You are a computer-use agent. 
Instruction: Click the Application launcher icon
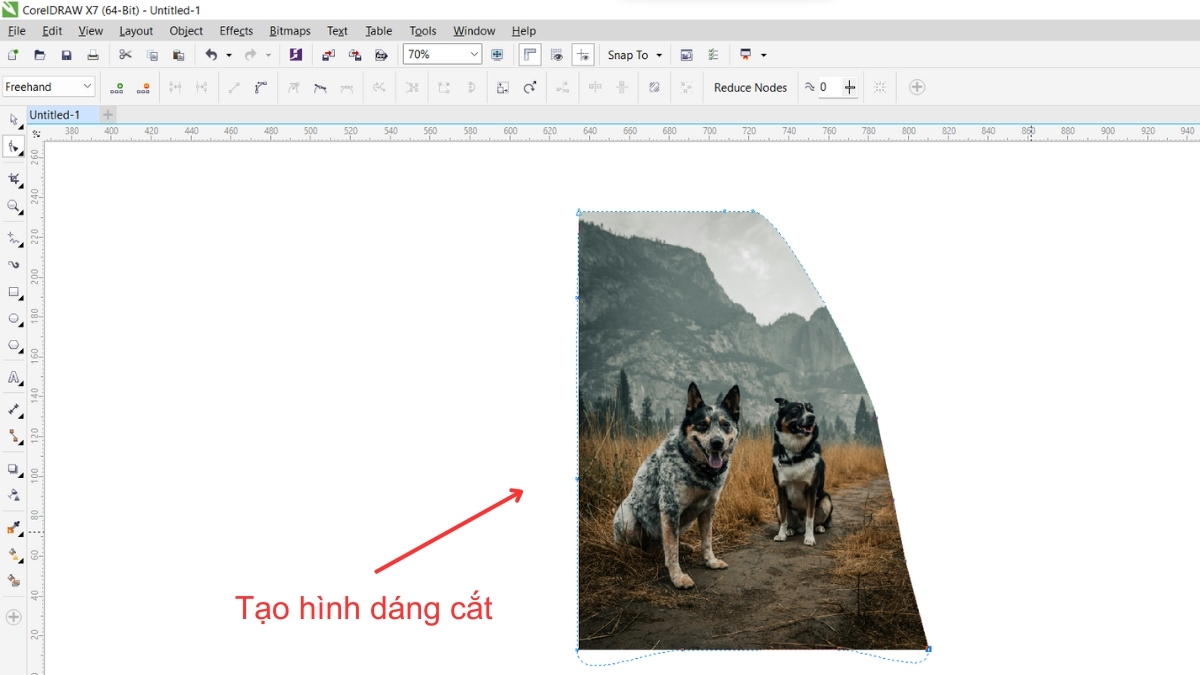click(746, 55)
